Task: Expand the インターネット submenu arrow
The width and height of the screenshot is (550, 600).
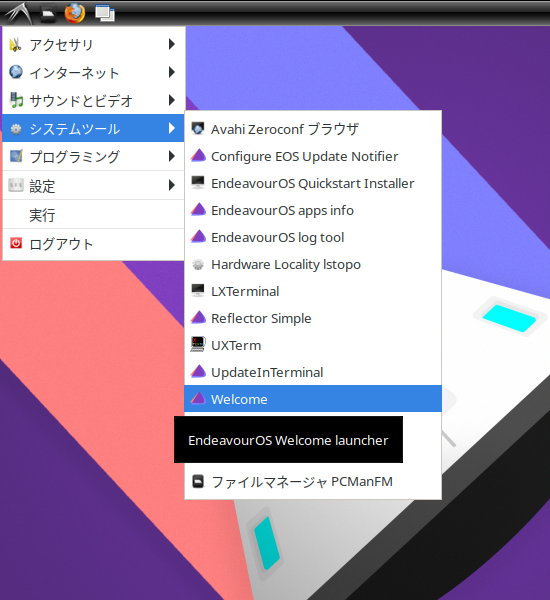Action: 172,72
